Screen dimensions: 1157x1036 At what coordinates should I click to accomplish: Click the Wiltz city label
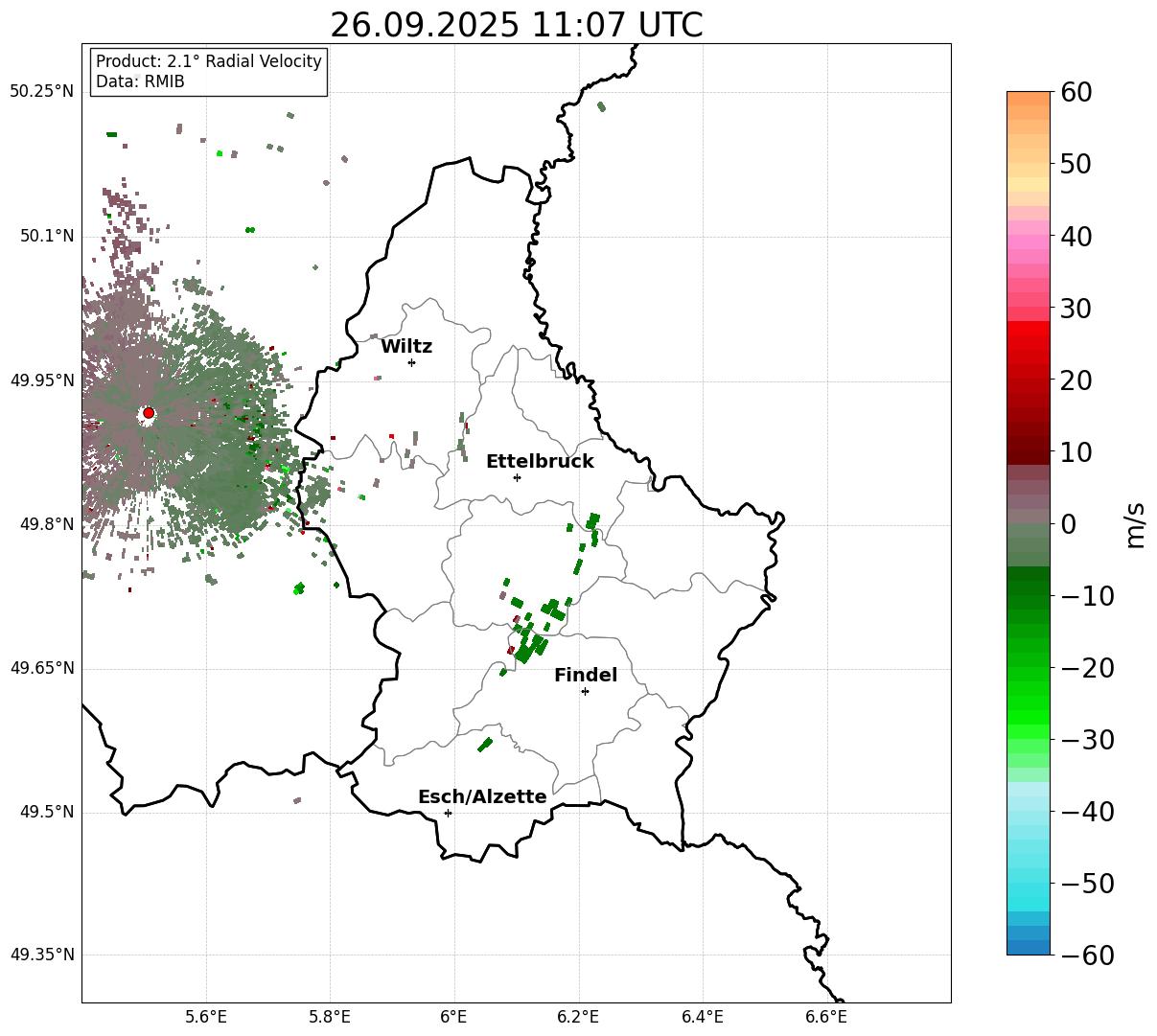406,347
